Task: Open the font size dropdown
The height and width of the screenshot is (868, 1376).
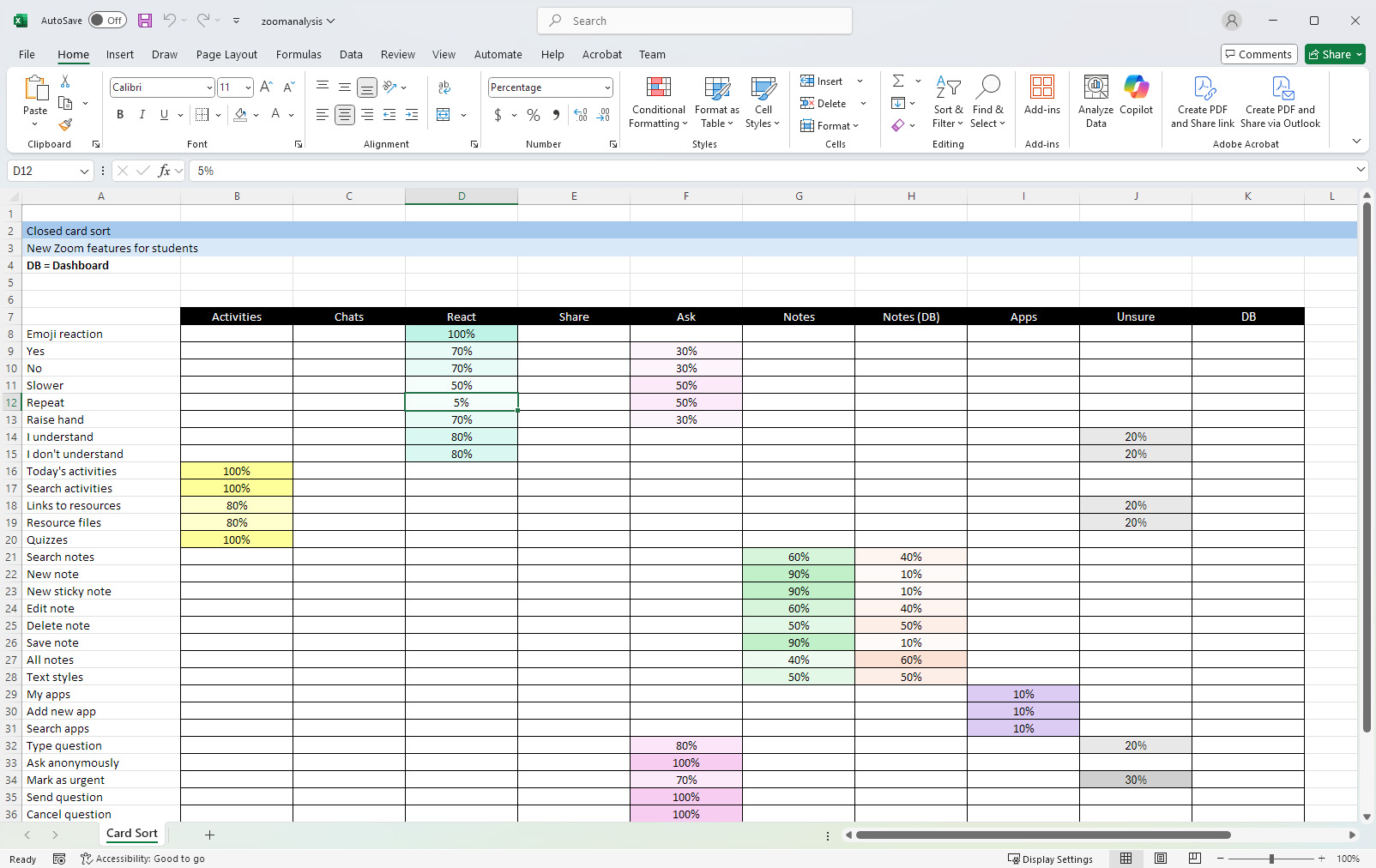Action: pos(248,87)
